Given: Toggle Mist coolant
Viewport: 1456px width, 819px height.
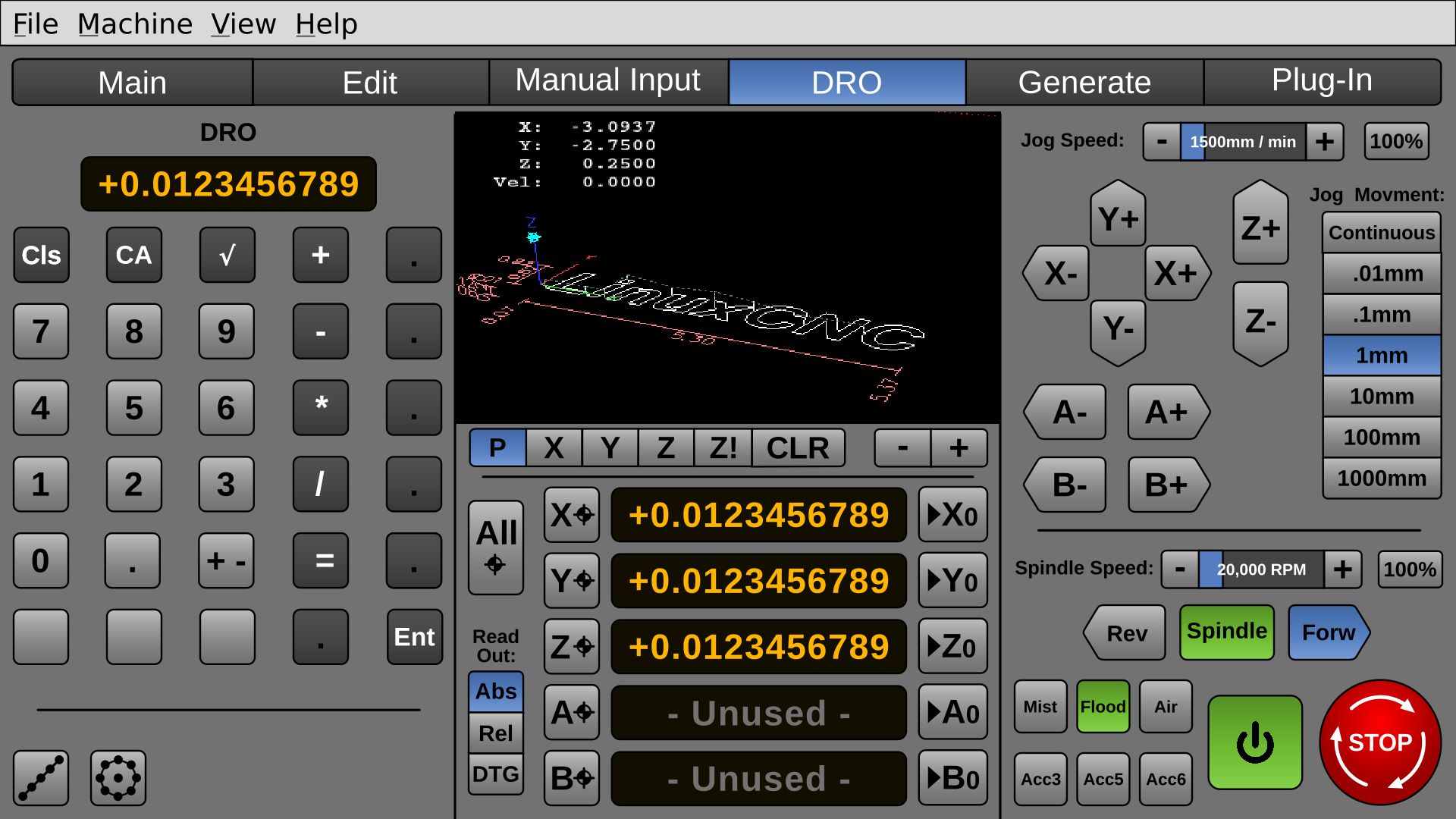Looking at the screenshot, I should click(1040, 707).
